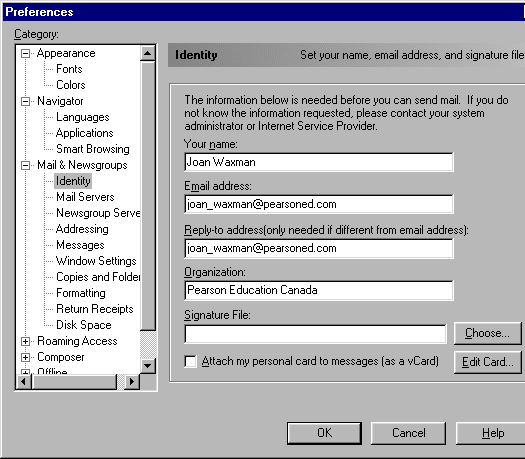This screenshot has width=525, height=459.
Task: Select Mail Servers in category tree
Action: (85, 197)
